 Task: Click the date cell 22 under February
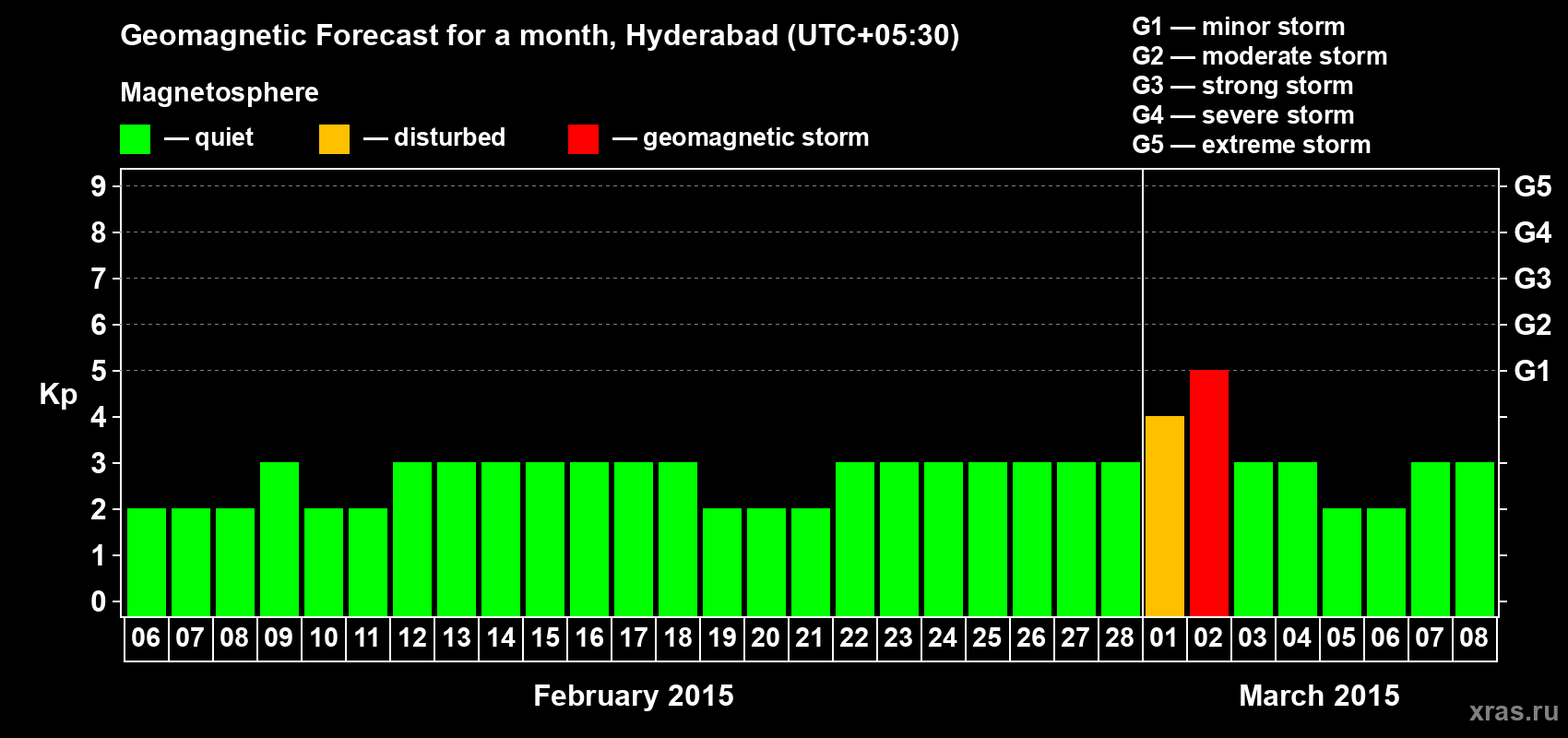tap(854, 638)
